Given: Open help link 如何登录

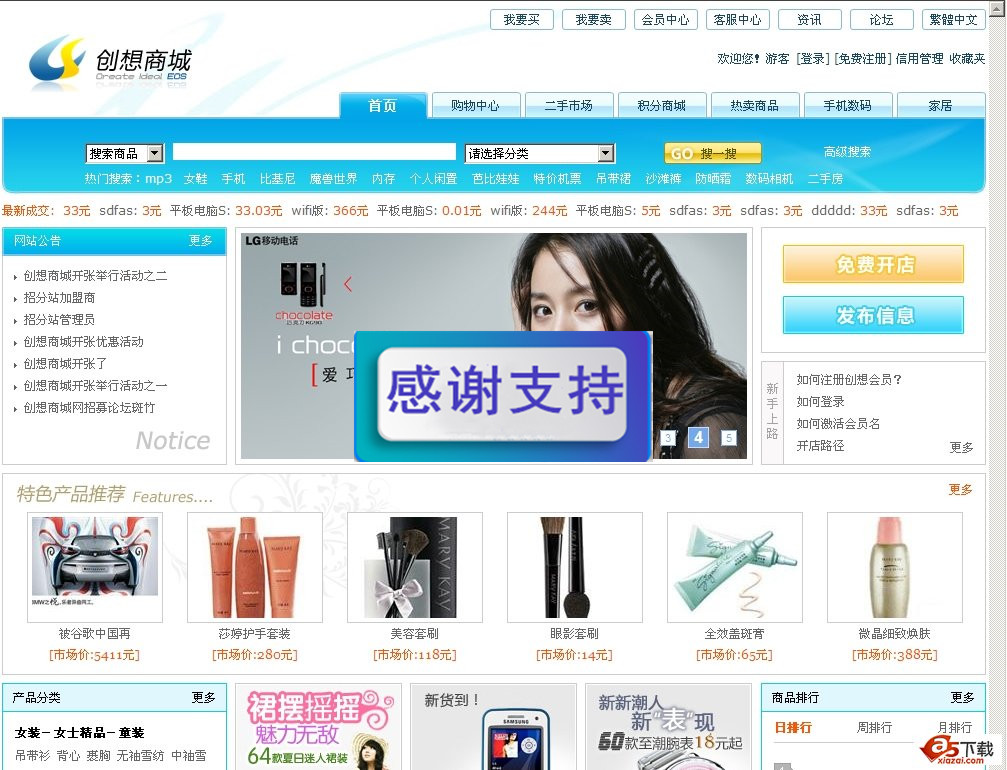Looking at the screenshot, I should tap(820, 402).
